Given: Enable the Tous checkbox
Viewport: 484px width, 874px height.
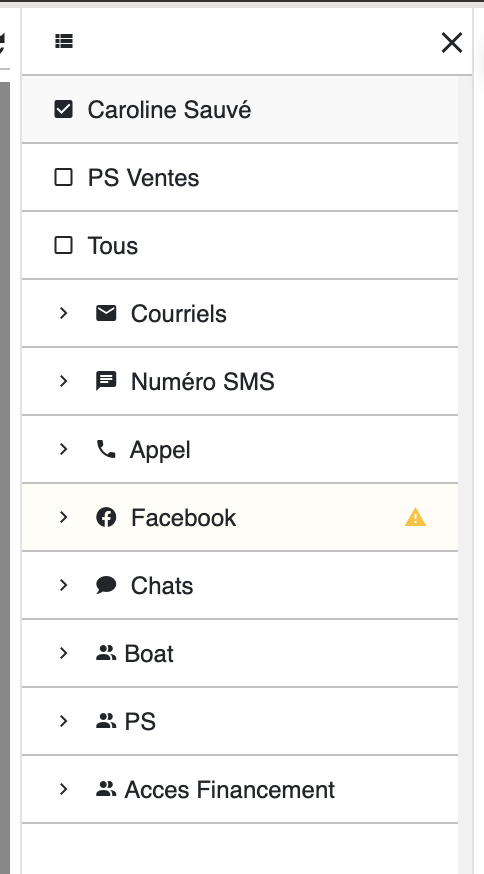Looking at the screenshot, I should [x=64, y=245].
